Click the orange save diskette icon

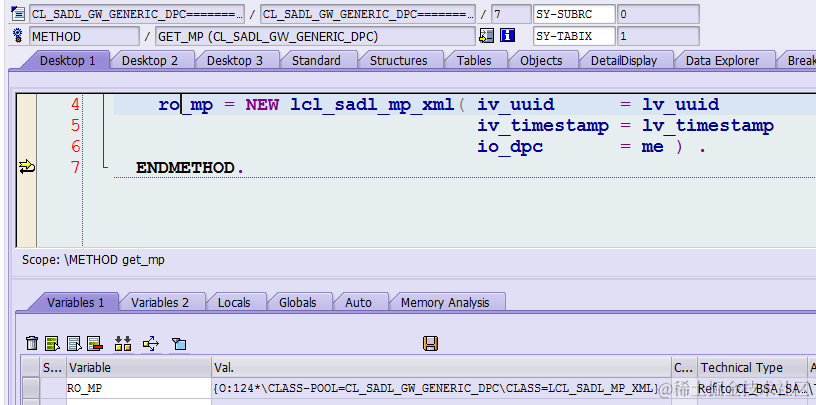430,343
